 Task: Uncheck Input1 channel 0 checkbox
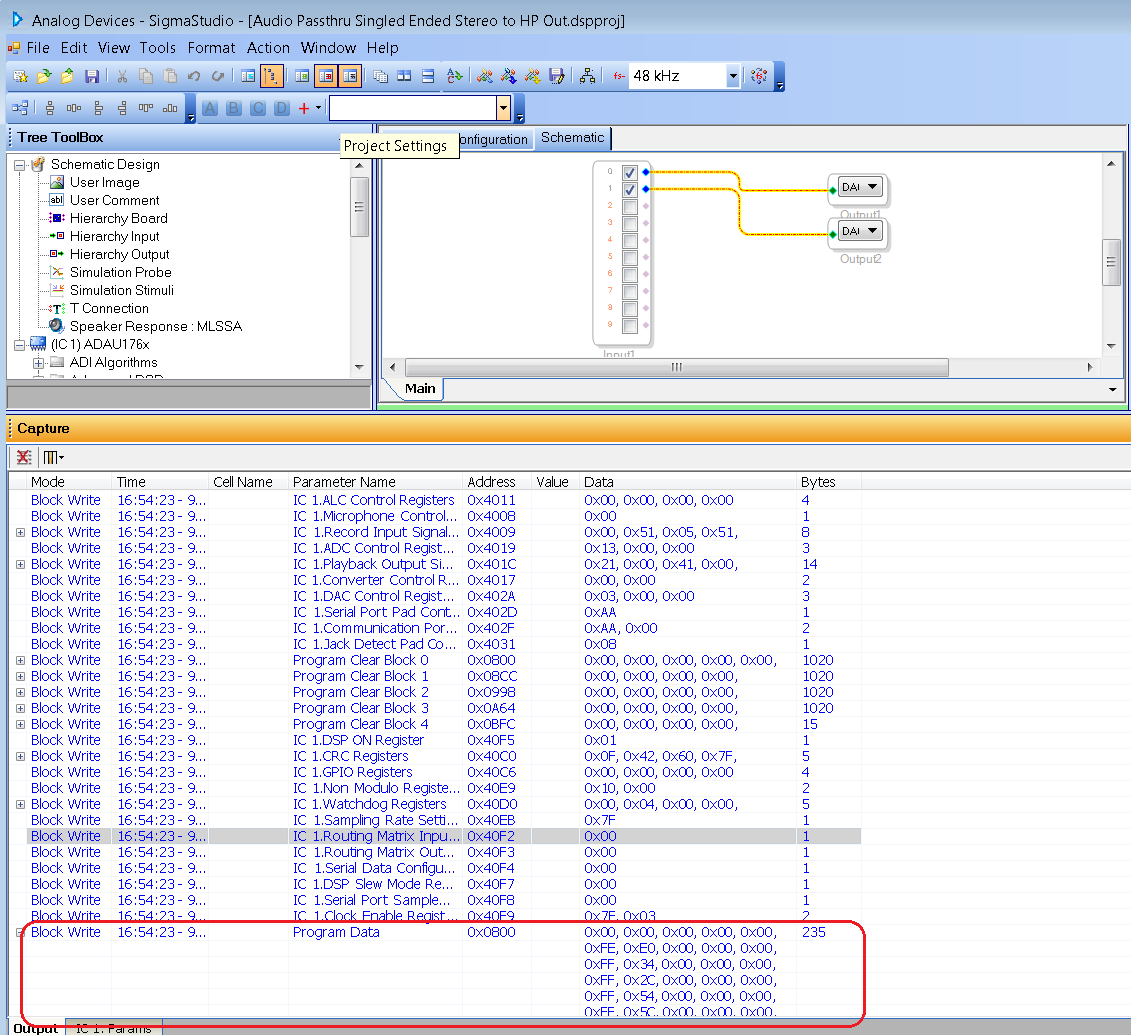coord(630,172)
